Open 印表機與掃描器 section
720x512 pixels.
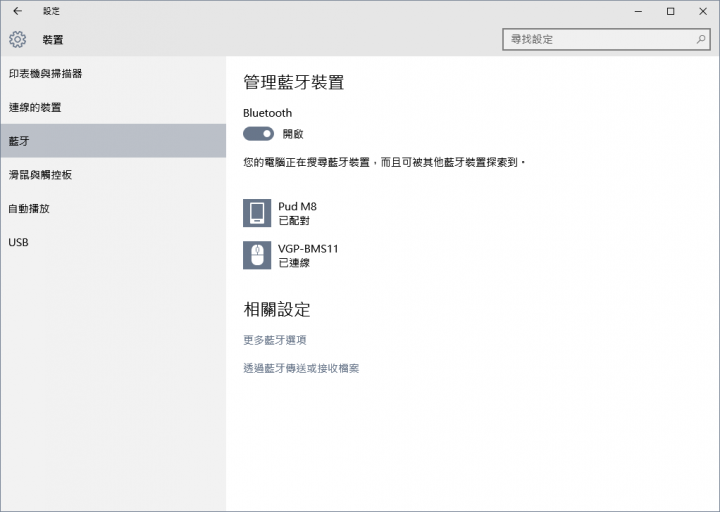coord(113,73)
